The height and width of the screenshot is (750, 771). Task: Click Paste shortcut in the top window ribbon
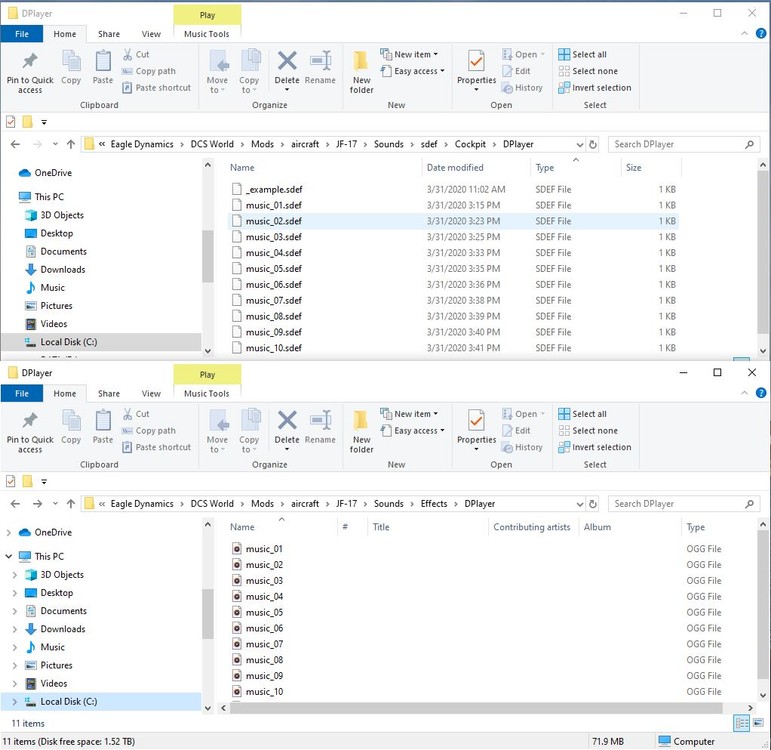click(156, 88)
